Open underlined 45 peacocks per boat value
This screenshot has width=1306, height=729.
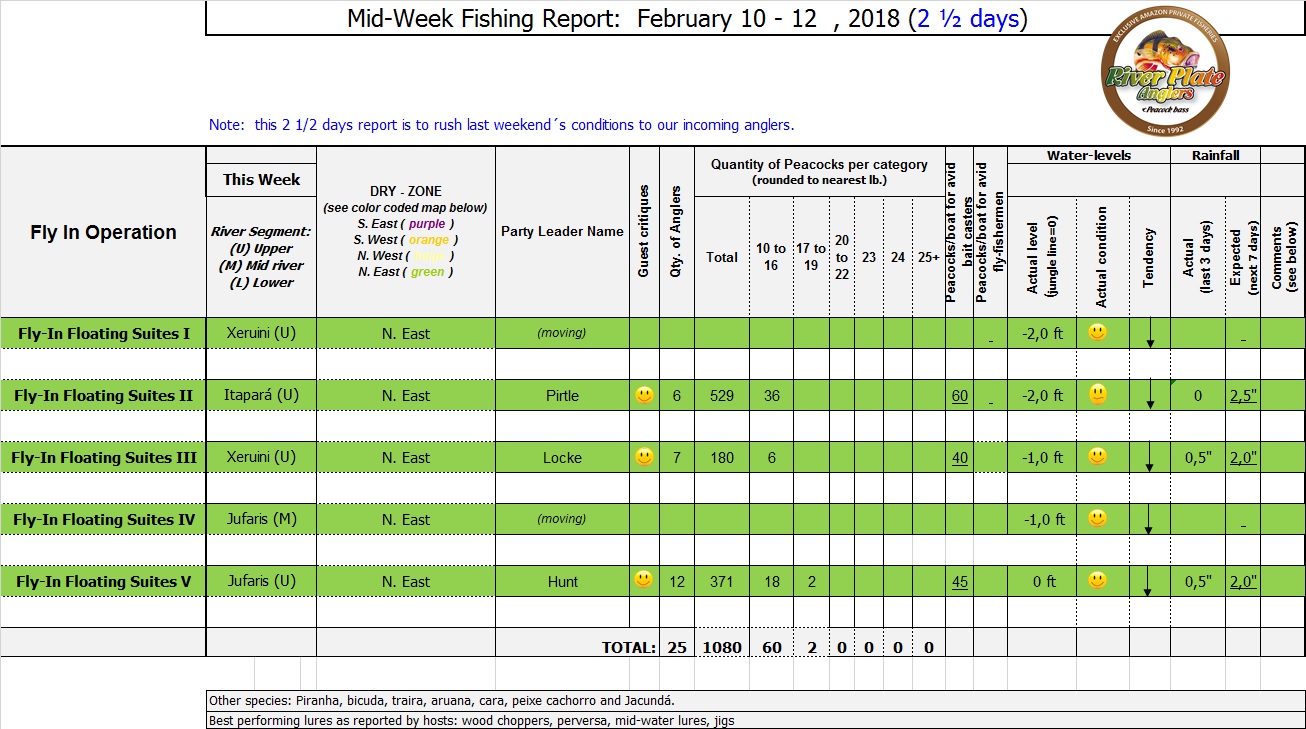959,582
